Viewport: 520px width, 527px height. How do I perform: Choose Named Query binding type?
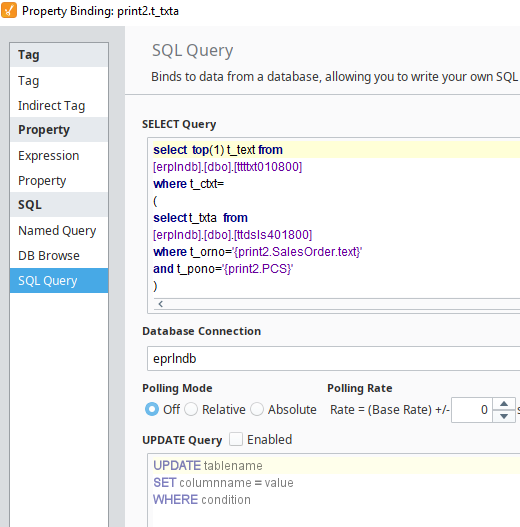[59, 231]
